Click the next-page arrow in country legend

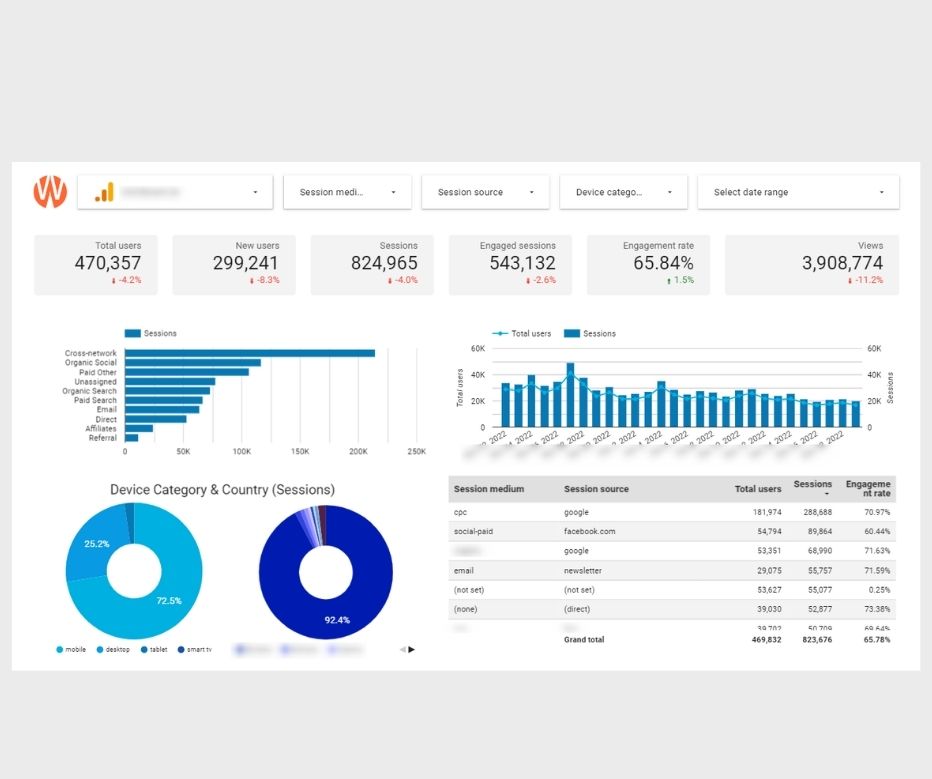click(411, 649)
